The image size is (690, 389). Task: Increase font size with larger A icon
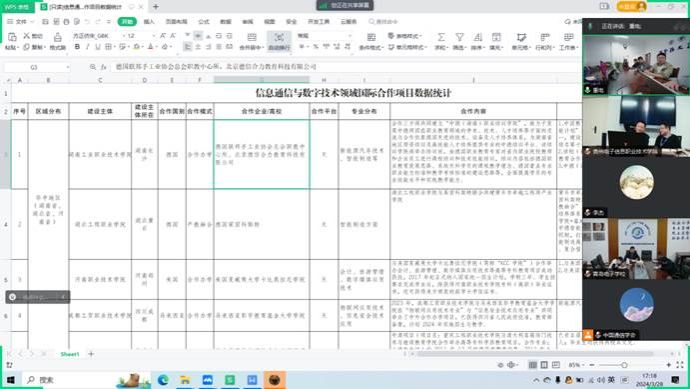click(x=163, y=36)
